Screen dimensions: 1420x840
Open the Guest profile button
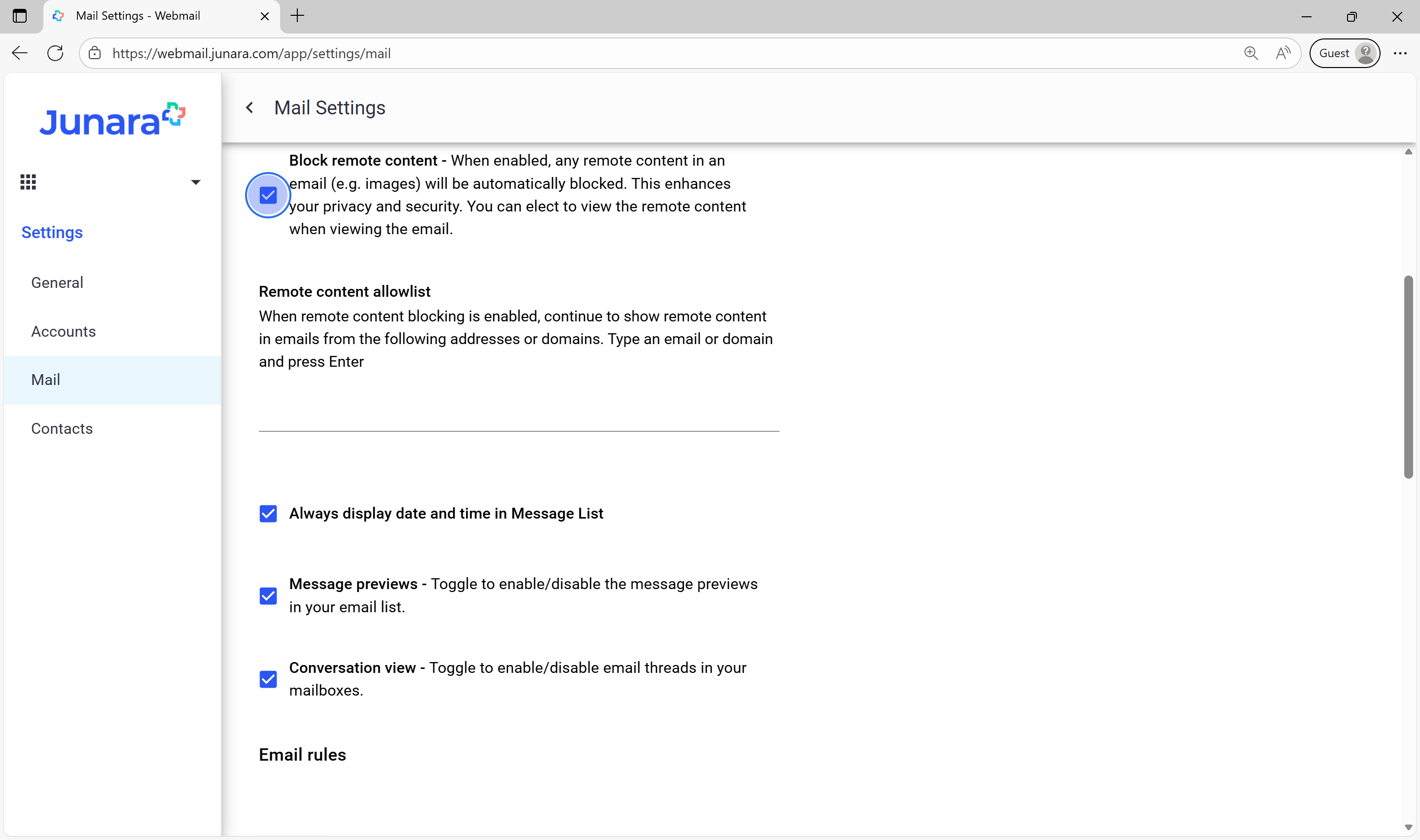[x=1345, y=53]
